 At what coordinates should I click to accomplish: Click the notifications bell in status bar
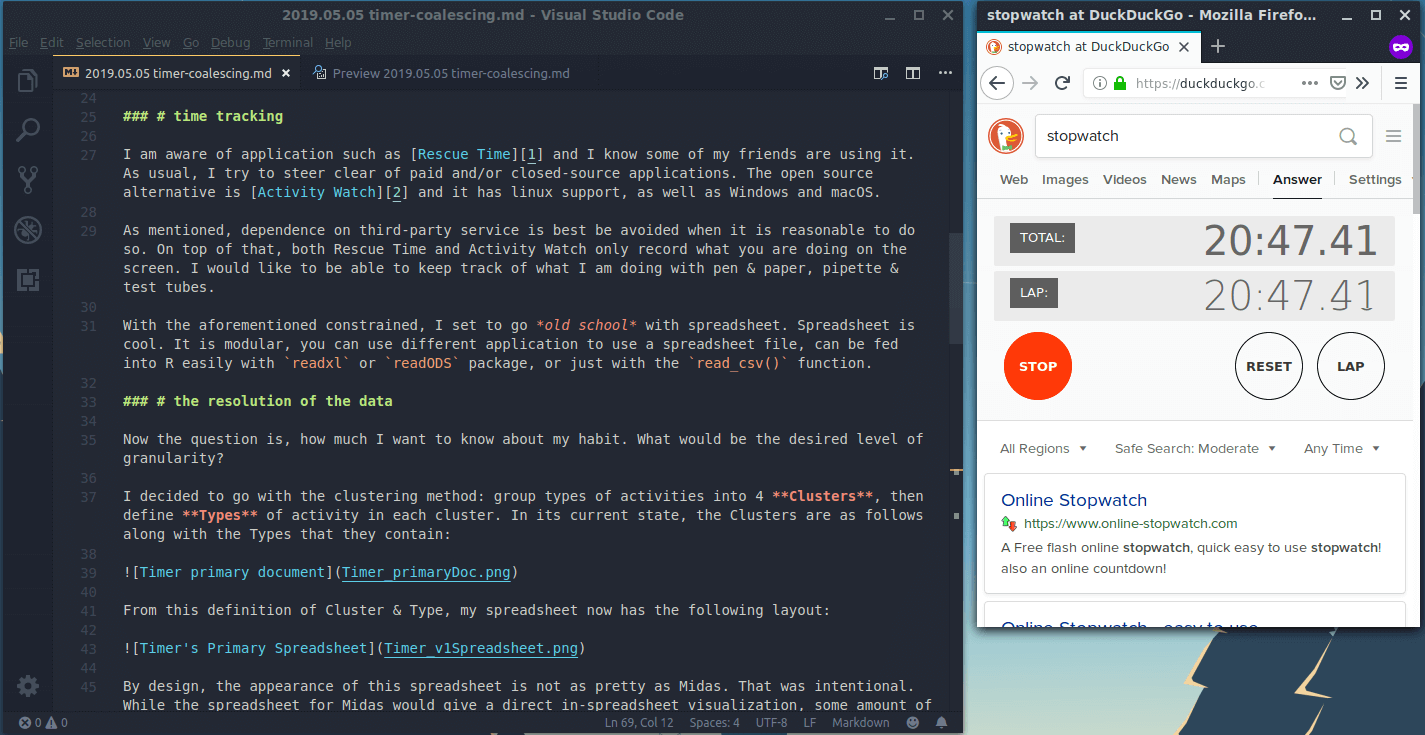click(x=941, y=722)
